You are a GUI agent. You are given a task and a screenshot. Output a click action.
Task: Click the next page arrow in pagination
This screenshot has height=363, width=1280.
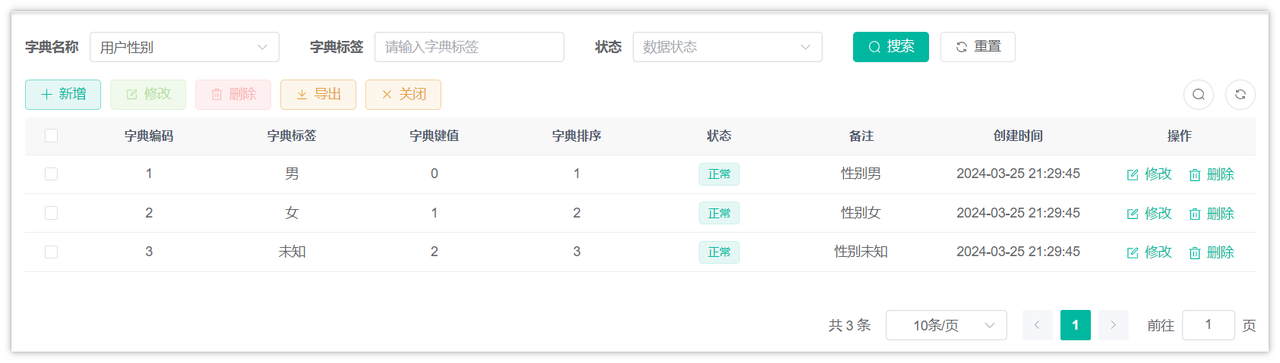click(x=1113, y=325)
